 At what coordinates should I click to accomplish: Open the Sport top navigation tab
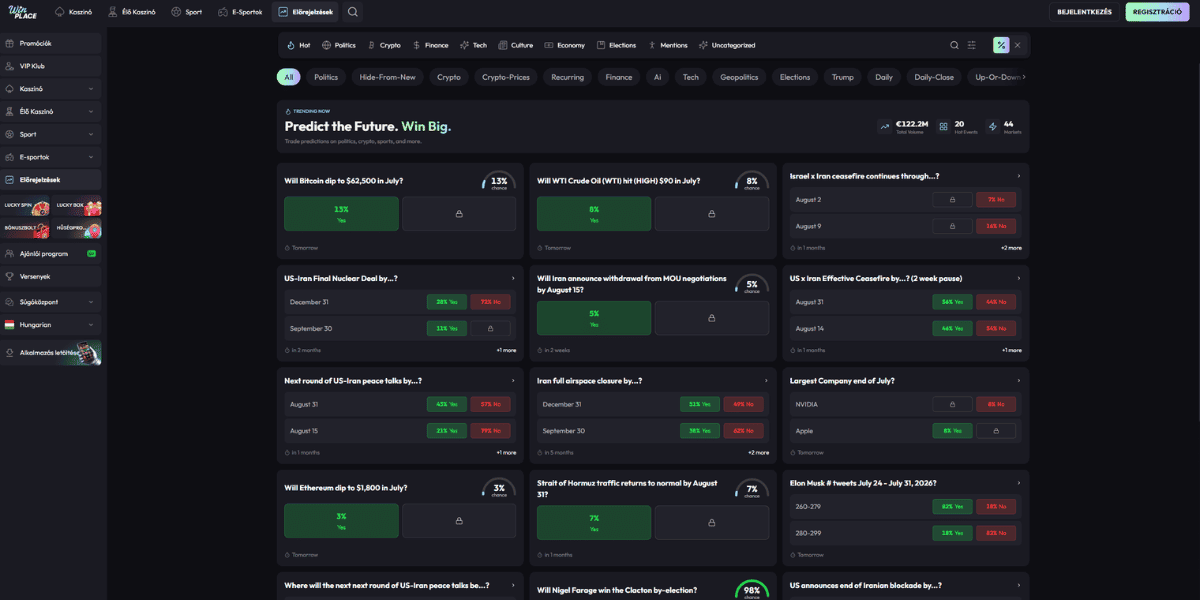[187, 12]
